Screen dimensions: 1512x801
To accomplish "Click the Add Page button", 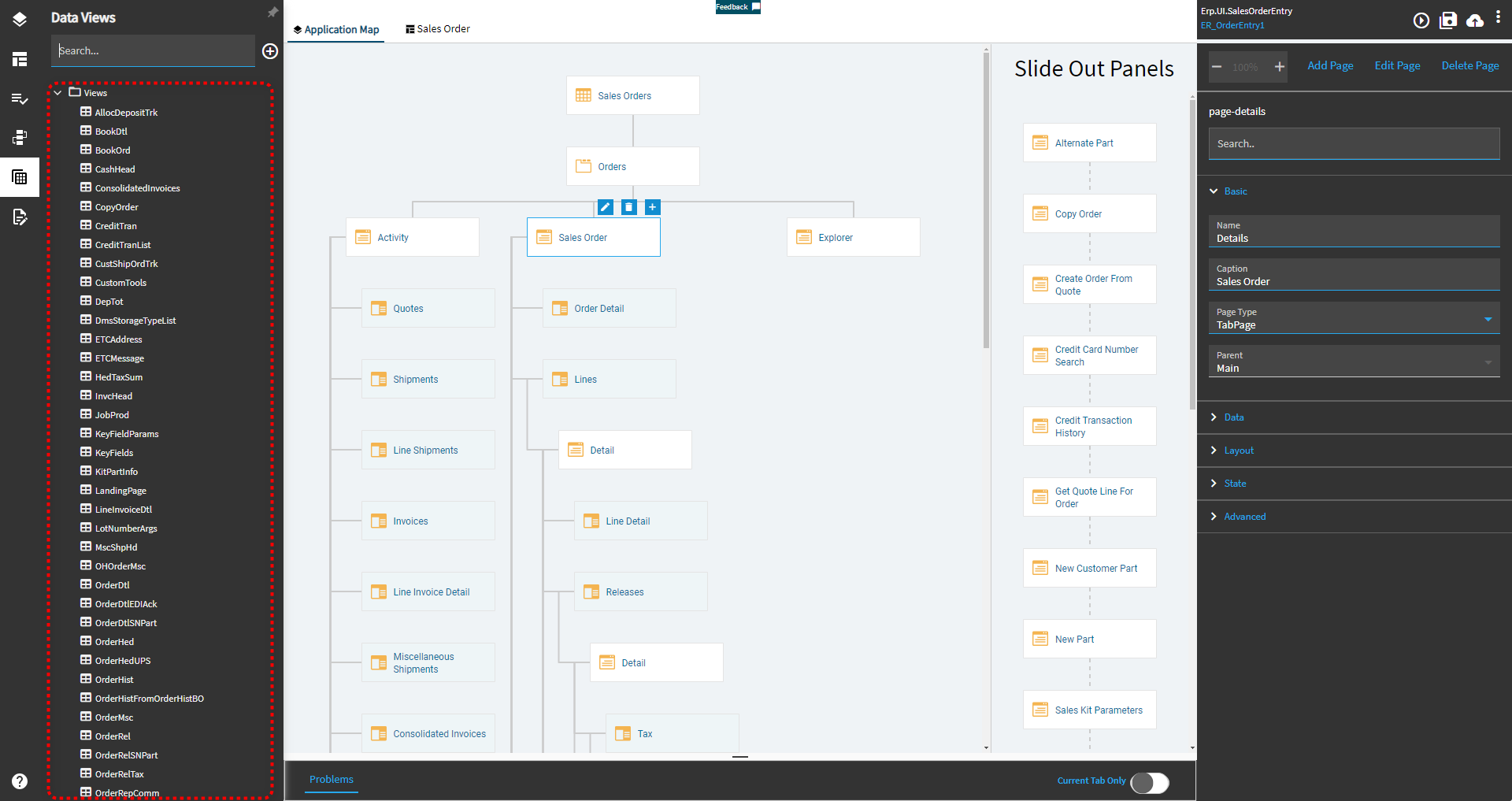I will [1330, 65].
